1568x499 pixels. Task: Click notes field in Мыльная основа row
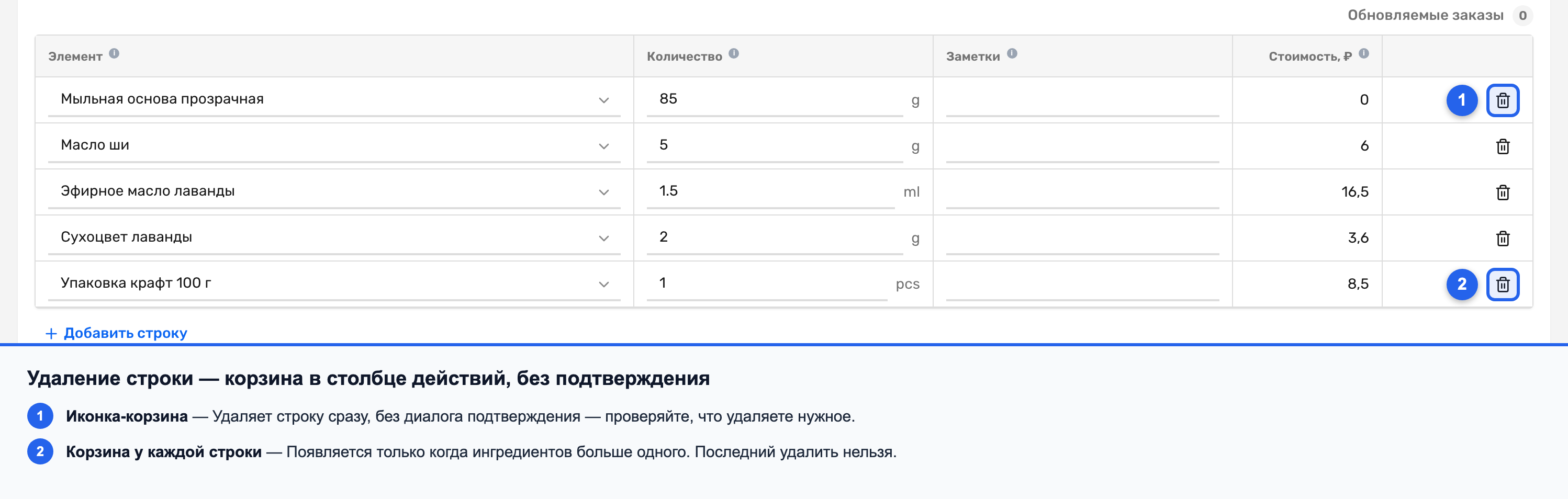[1082, 99]
